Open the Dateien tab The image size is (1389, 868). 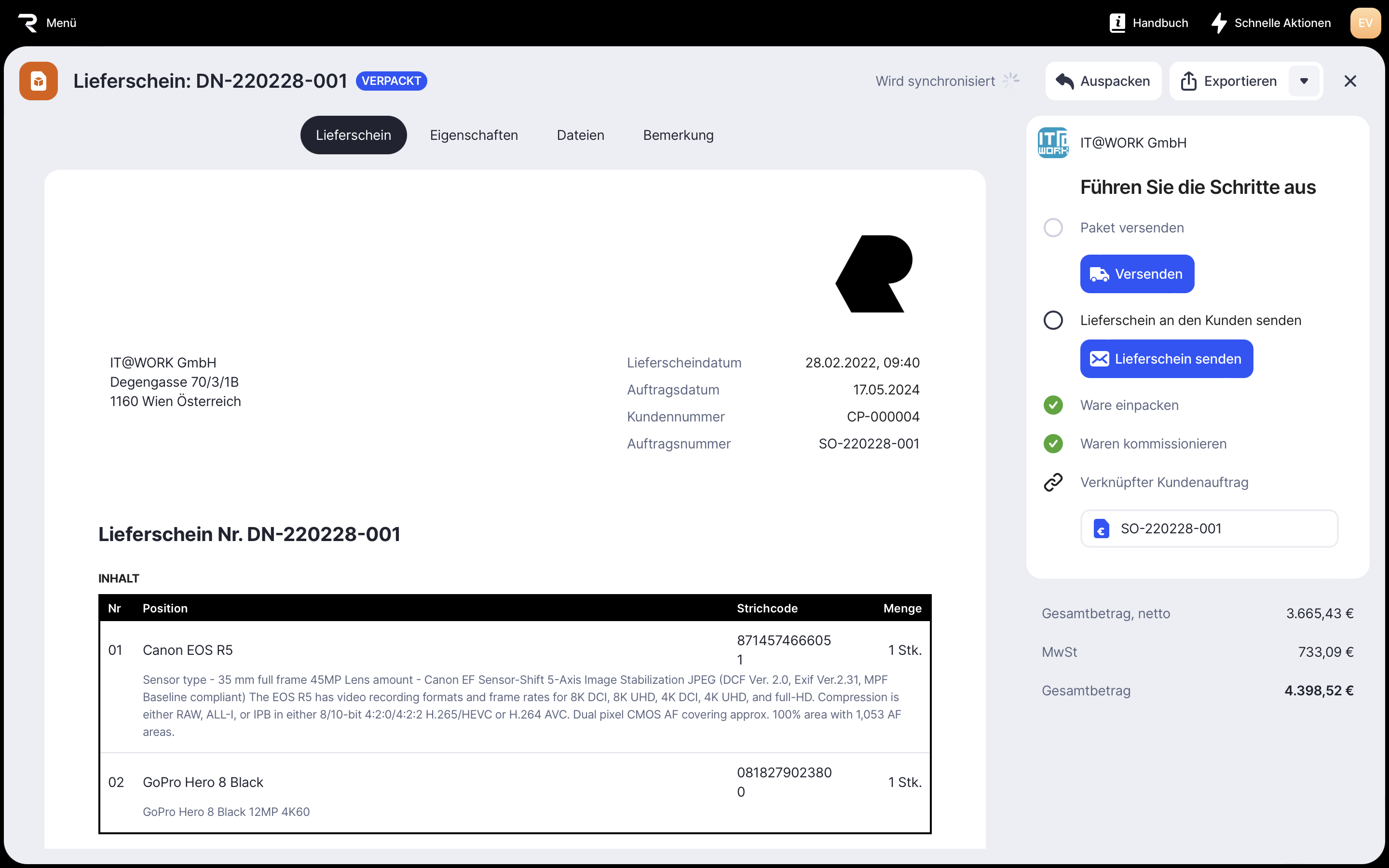[580, 135]
